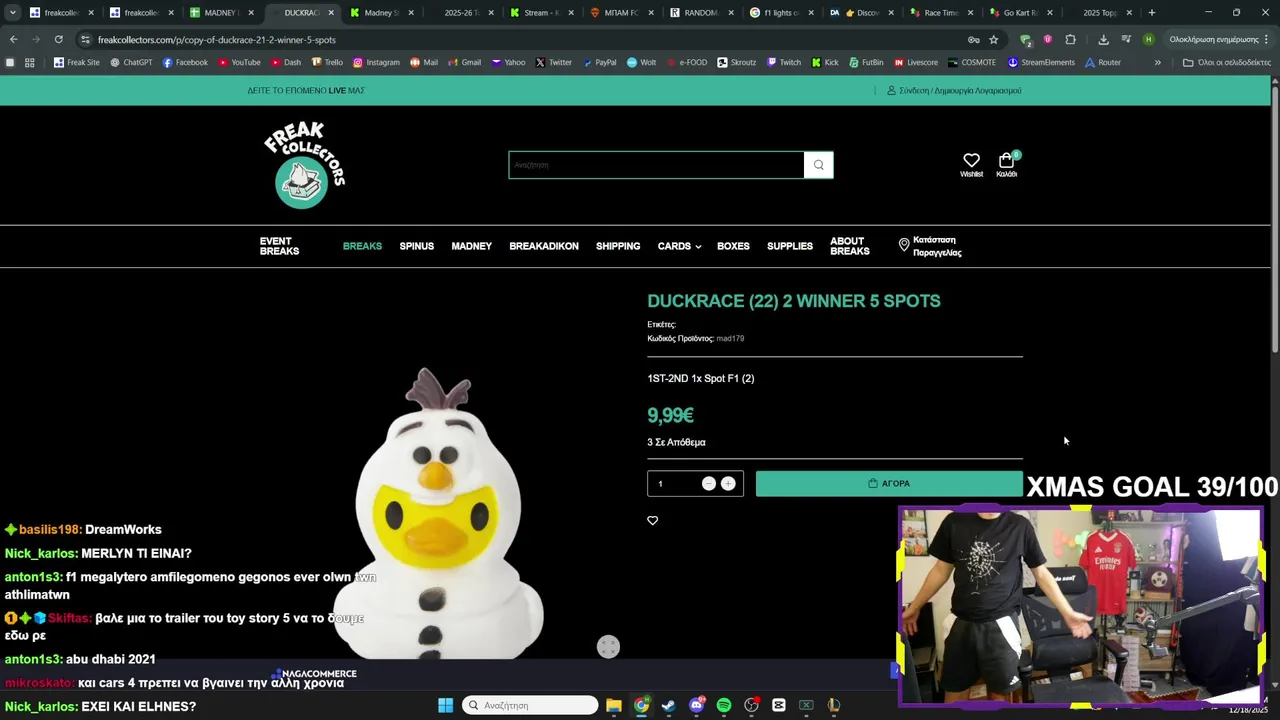1280x720 pixels.
Task: Click the taskbar search box
Action: pos(530,705)
